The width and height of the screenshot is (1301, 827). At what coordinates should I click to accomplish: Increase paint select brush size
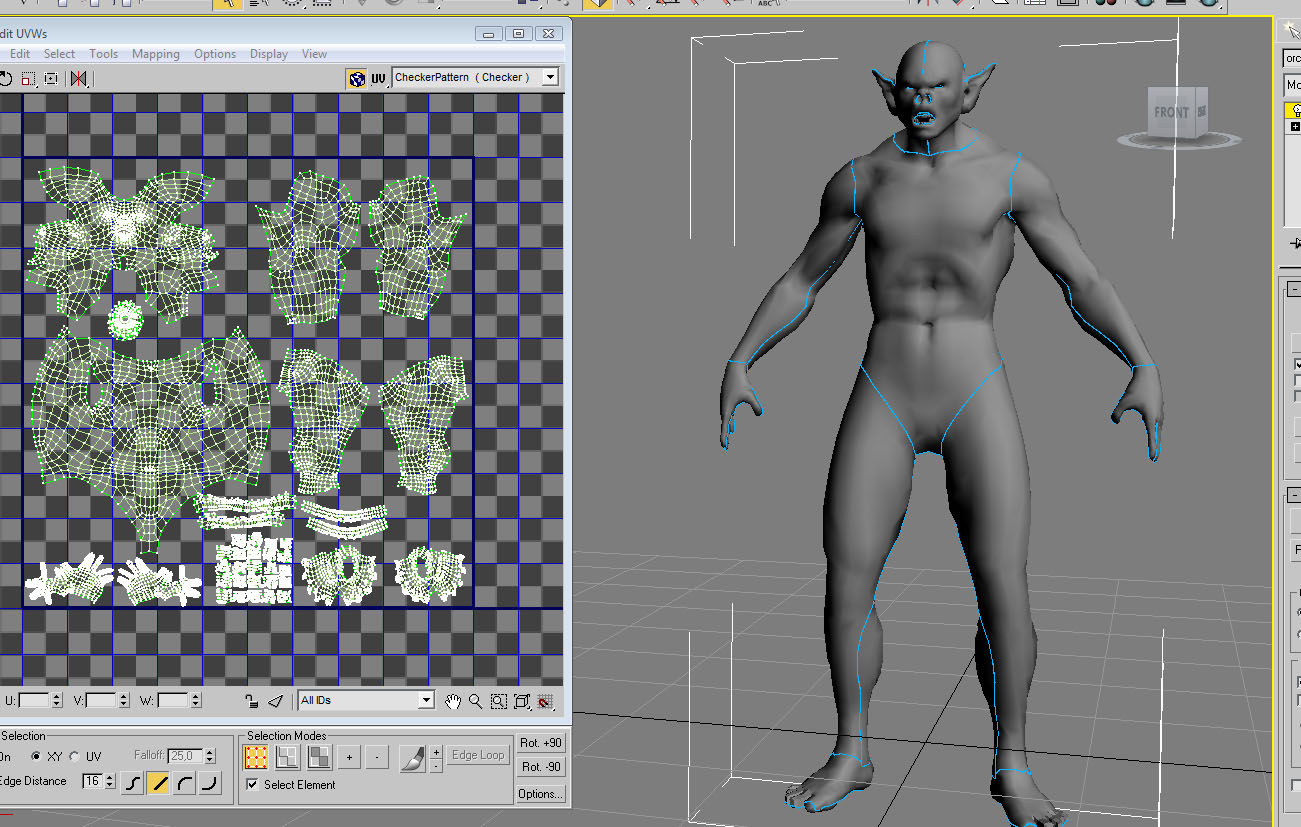pos(436,751)
